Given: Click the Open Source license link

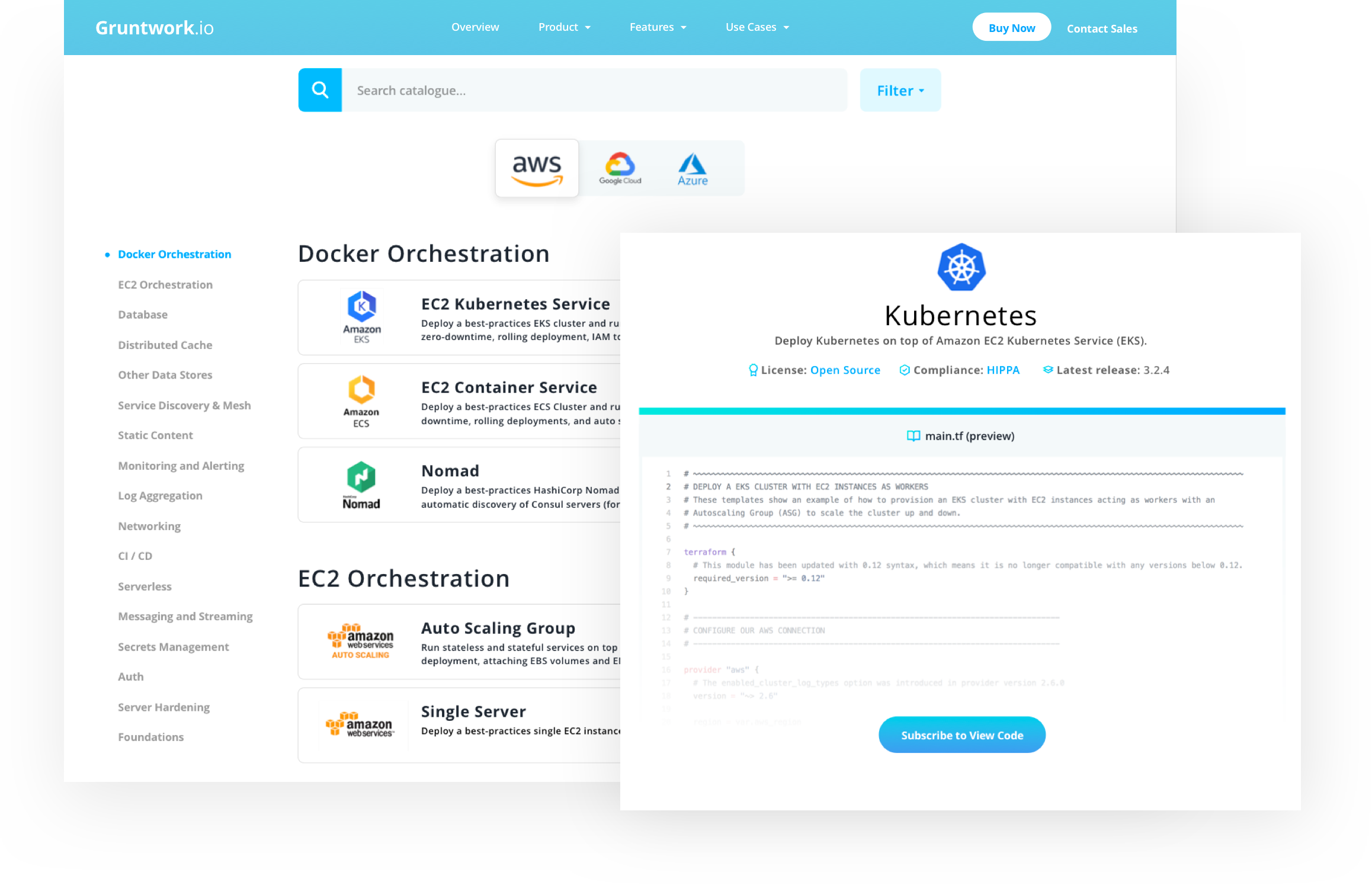Looking at the screenshot, I should [x=846, y=369].
